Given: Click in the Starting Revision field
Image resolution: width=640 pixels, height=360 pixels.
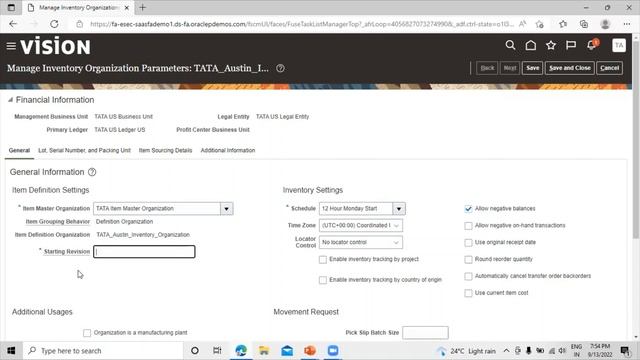Looking at the screenshot, I should click(x=144, y=252).
